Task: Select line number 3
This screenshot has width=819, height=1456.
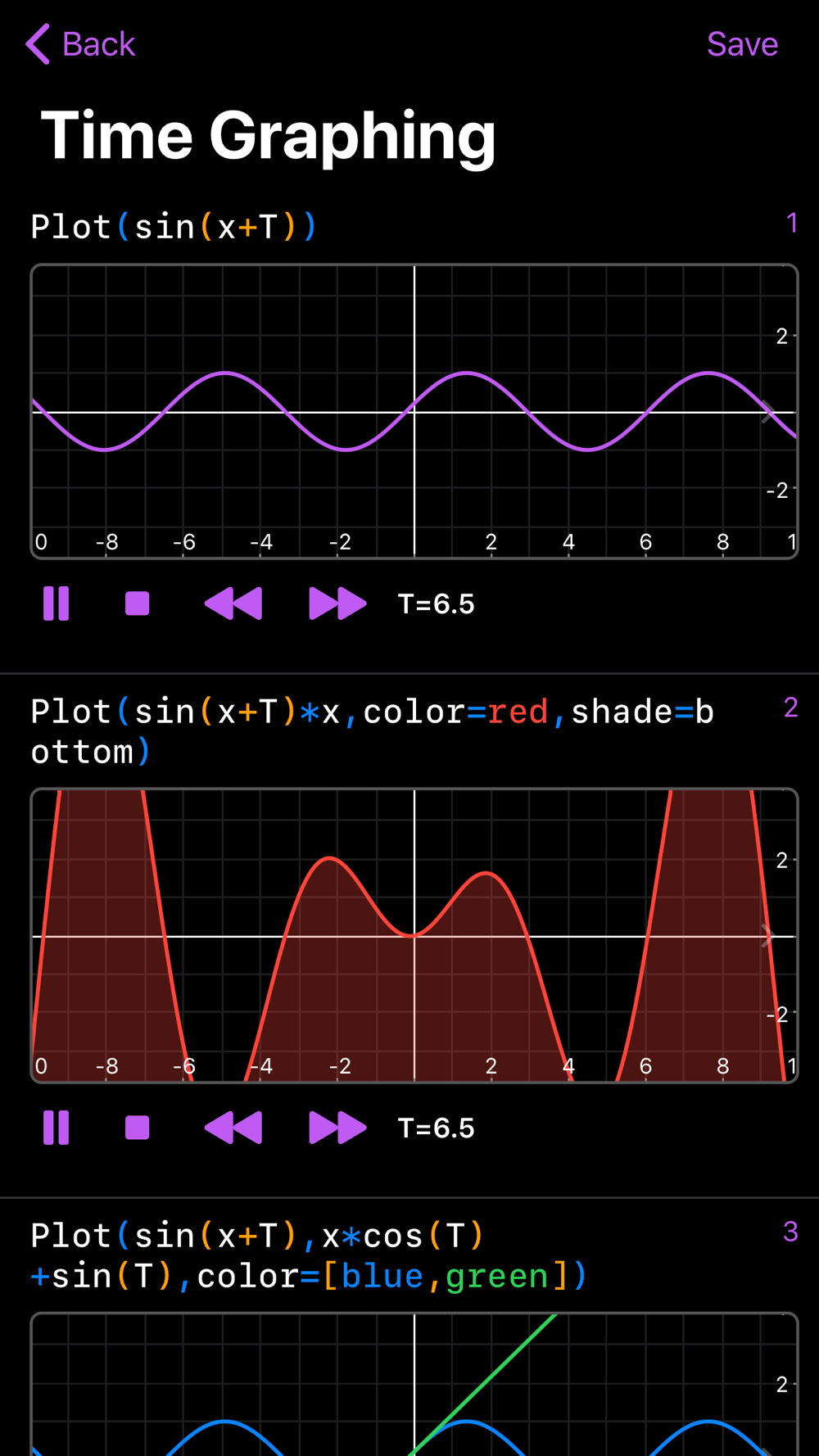Action: click(x=790, y=1232)
